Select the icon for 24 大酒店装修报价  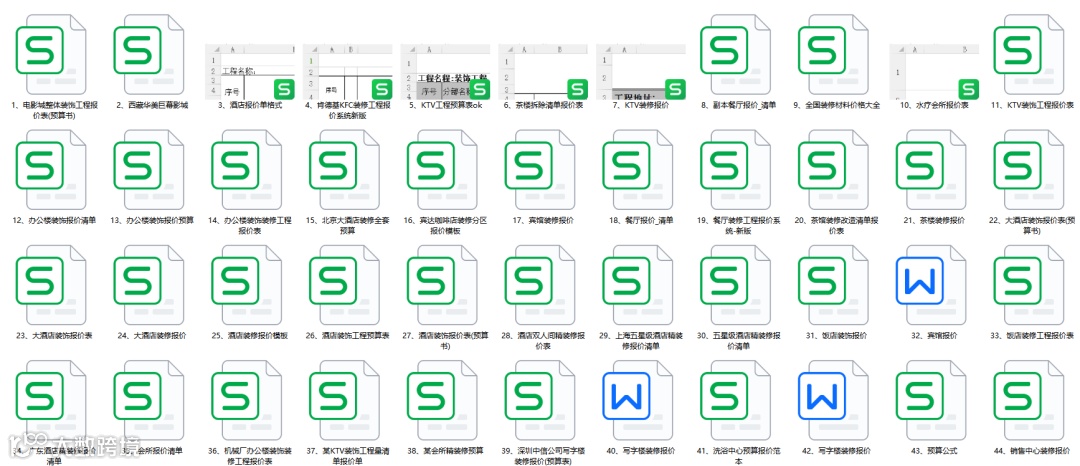click(149, 286)
